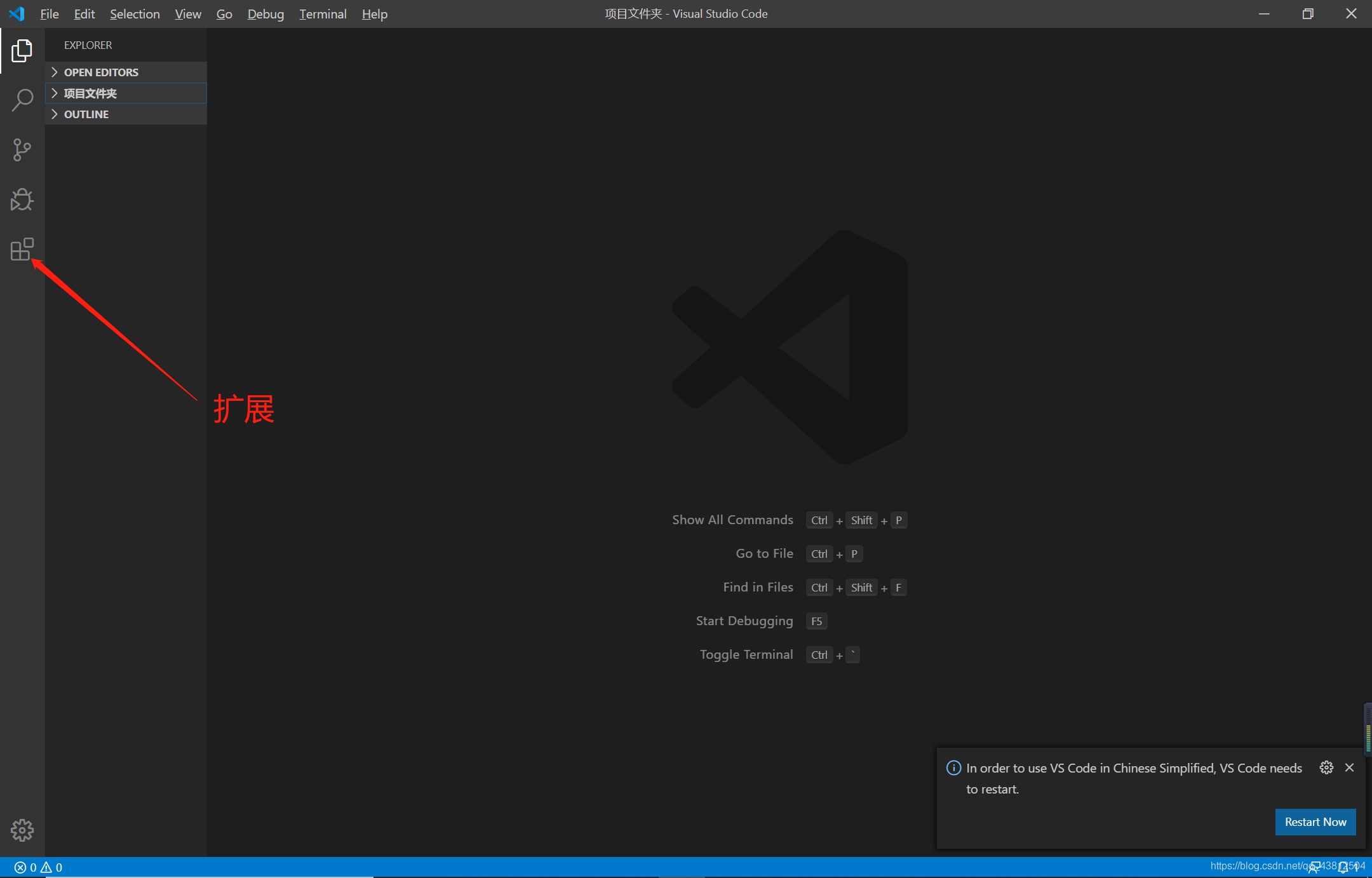Open the Edit menu
This screenshot has height=878, width=1372.
[x=84, y=13]
